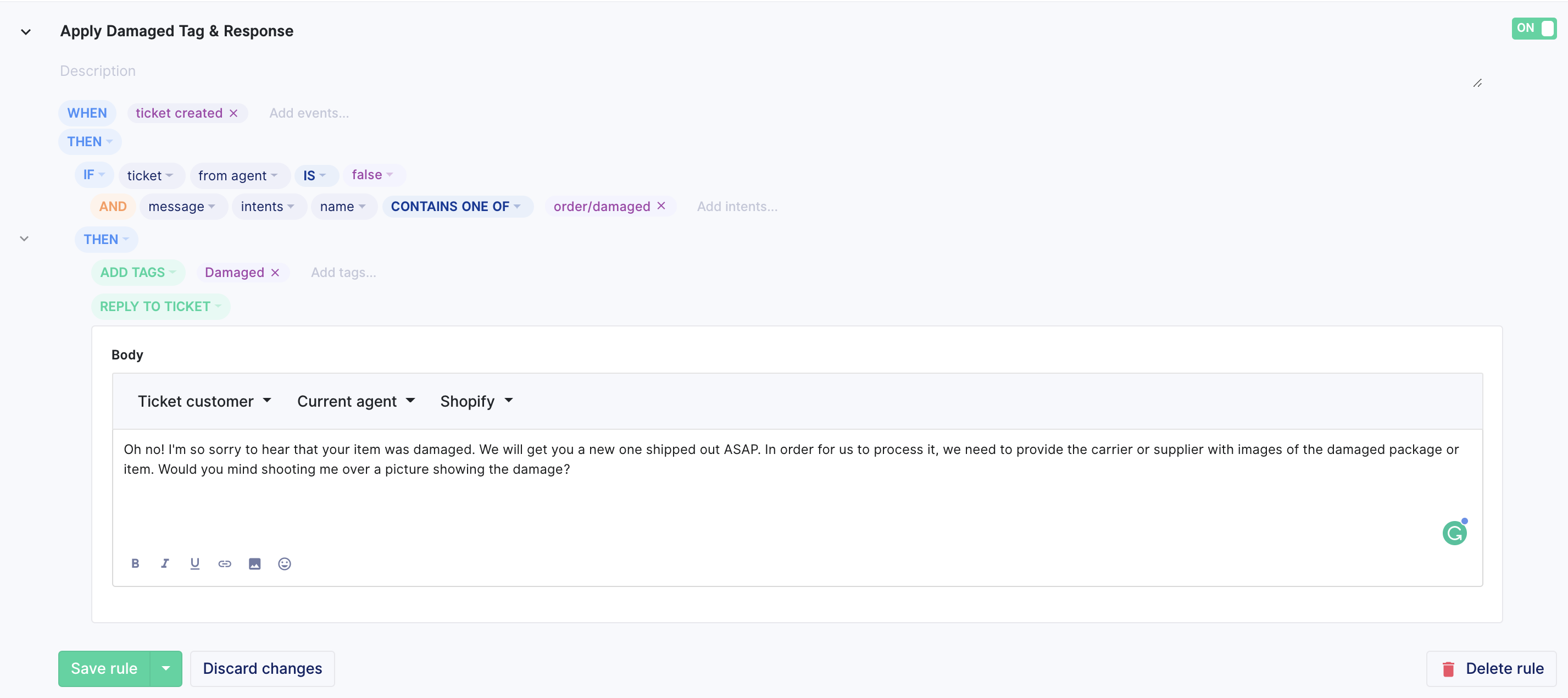Open the name field dropdown
This screenshot has width=1568, height=698.
[343, 207]
